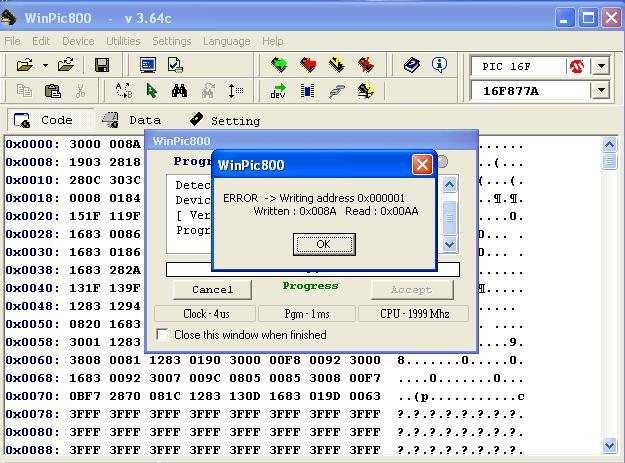Click code view scroll down arrow
Screen dimensions: 625x463
pyautogui.click(x=609, y=445)
